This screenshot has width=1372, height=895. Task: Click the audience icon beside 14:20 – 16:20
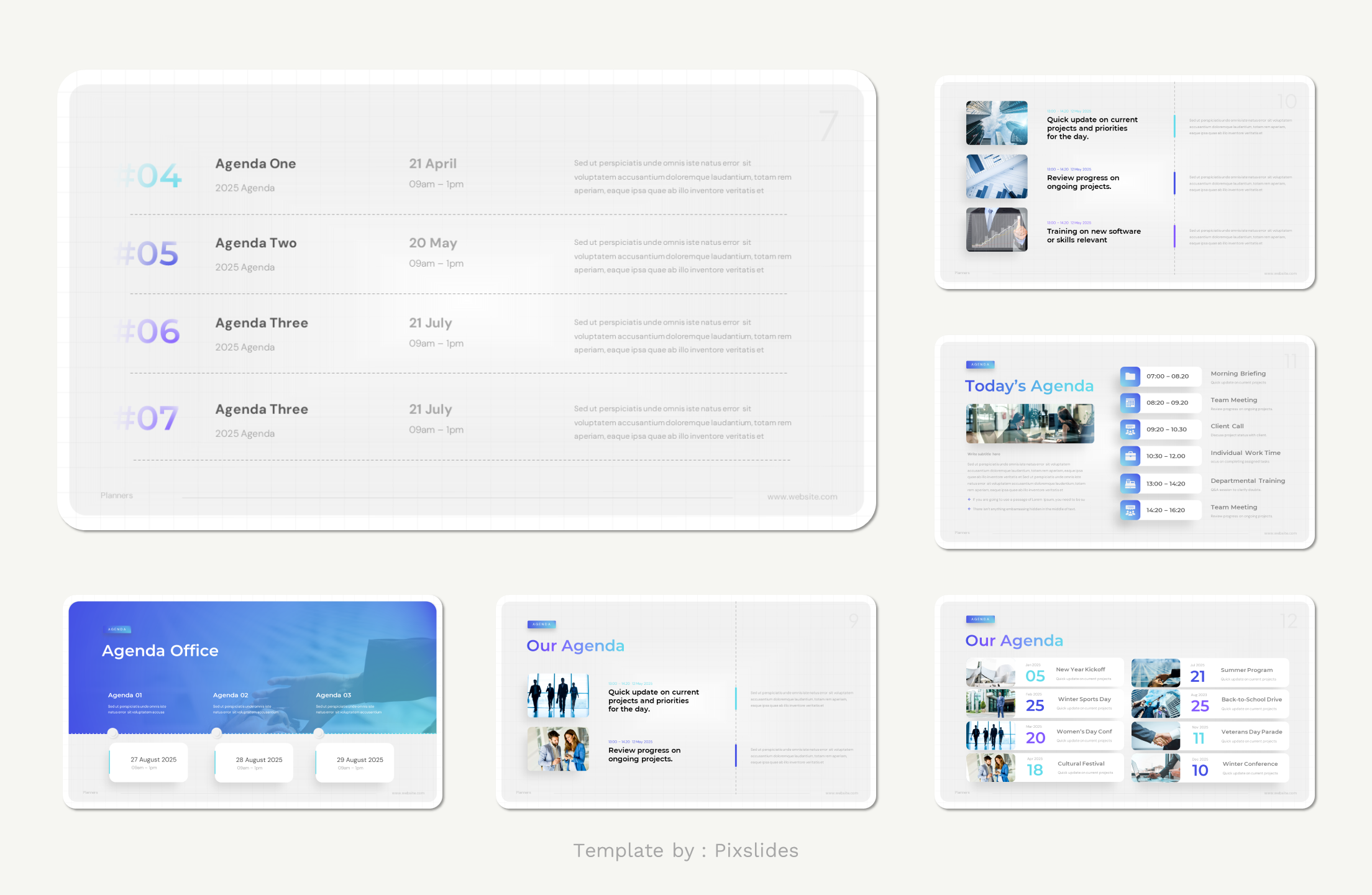tap(1130, 510)
